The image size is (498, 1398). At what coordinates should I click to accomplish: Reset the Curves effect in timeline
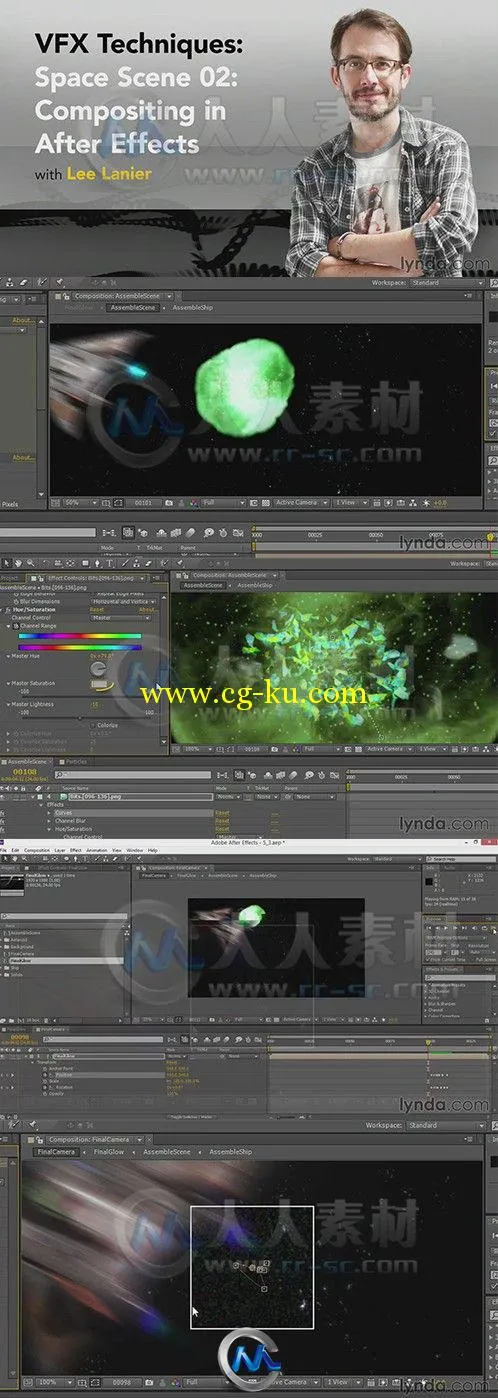[x=222, y=812]
